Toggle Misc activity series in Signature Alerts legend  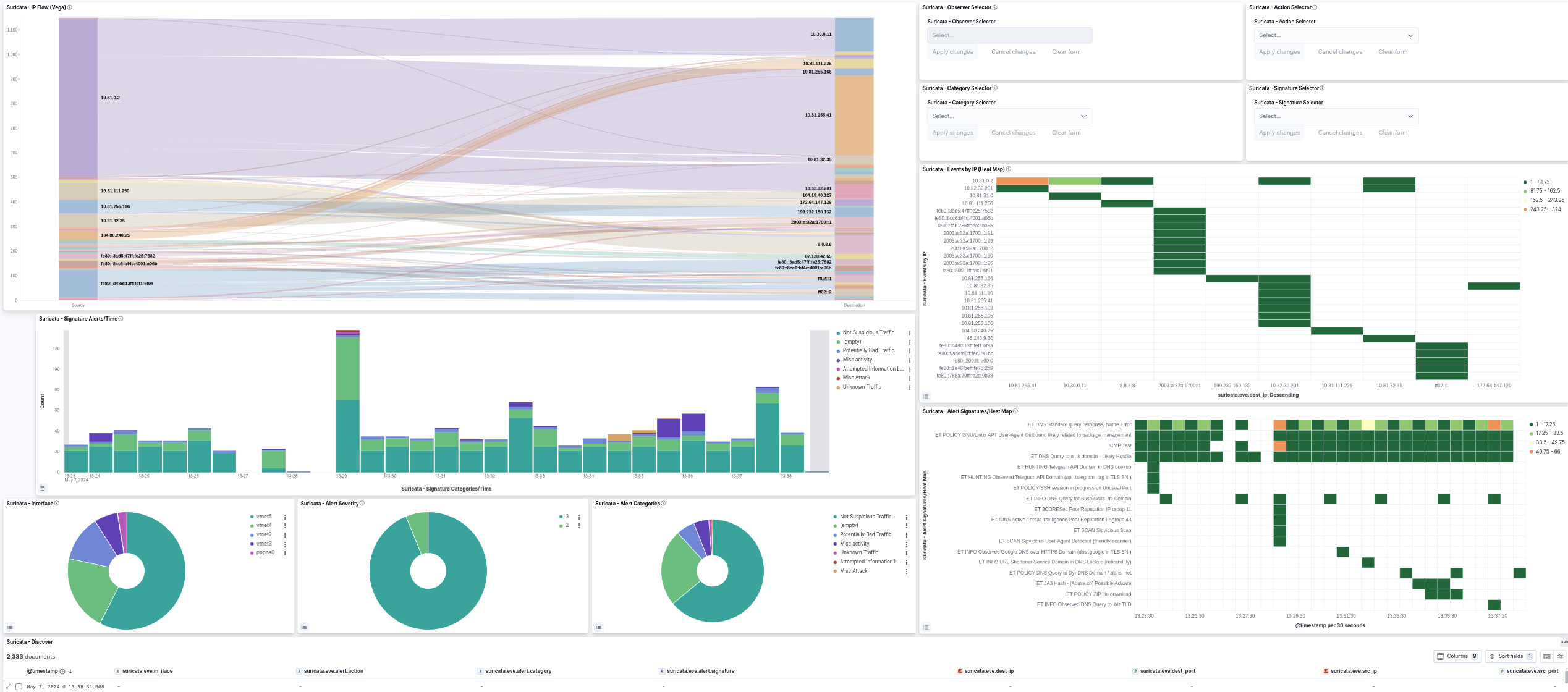pyautogui.click(x=857, y=360)
